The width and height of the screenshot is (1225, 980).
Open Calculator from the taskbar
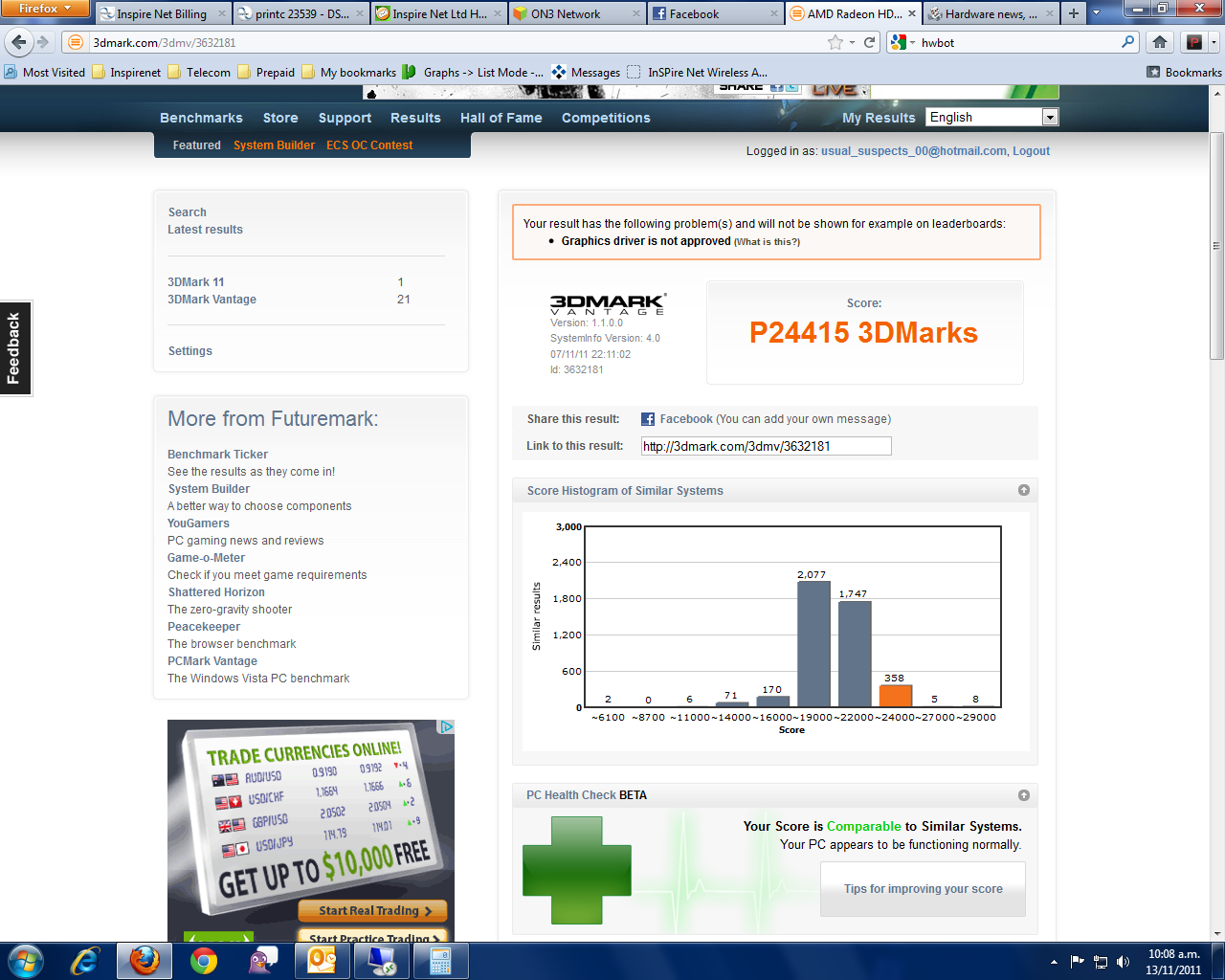click(x=441, y=961)
